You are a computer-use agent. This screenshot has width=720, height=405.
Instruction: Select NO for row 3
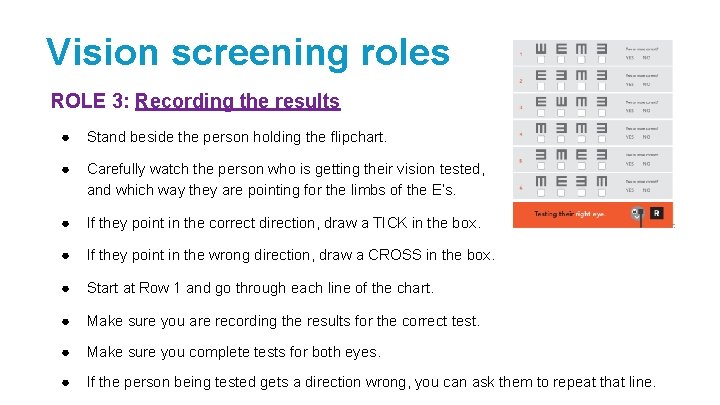click(646, 112)
